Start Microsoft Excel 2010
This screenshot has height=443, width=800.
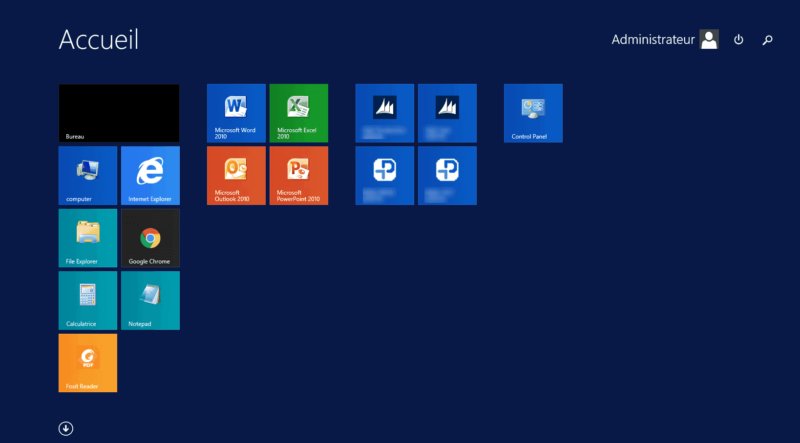(x=299, y=113)
